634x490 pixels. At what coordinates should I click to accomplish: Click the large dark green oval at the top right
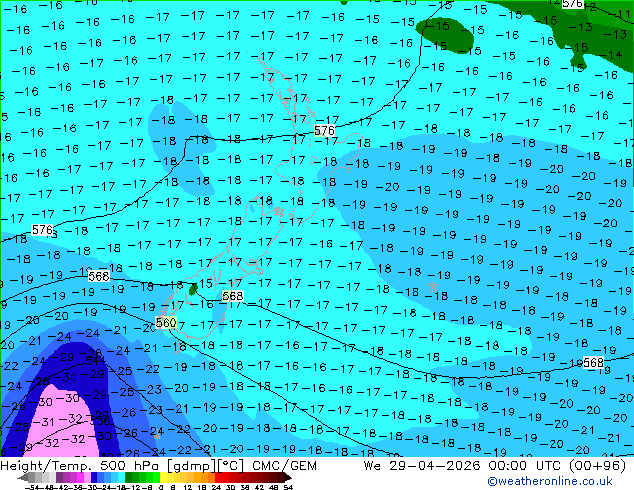click(x=445, y=36)
